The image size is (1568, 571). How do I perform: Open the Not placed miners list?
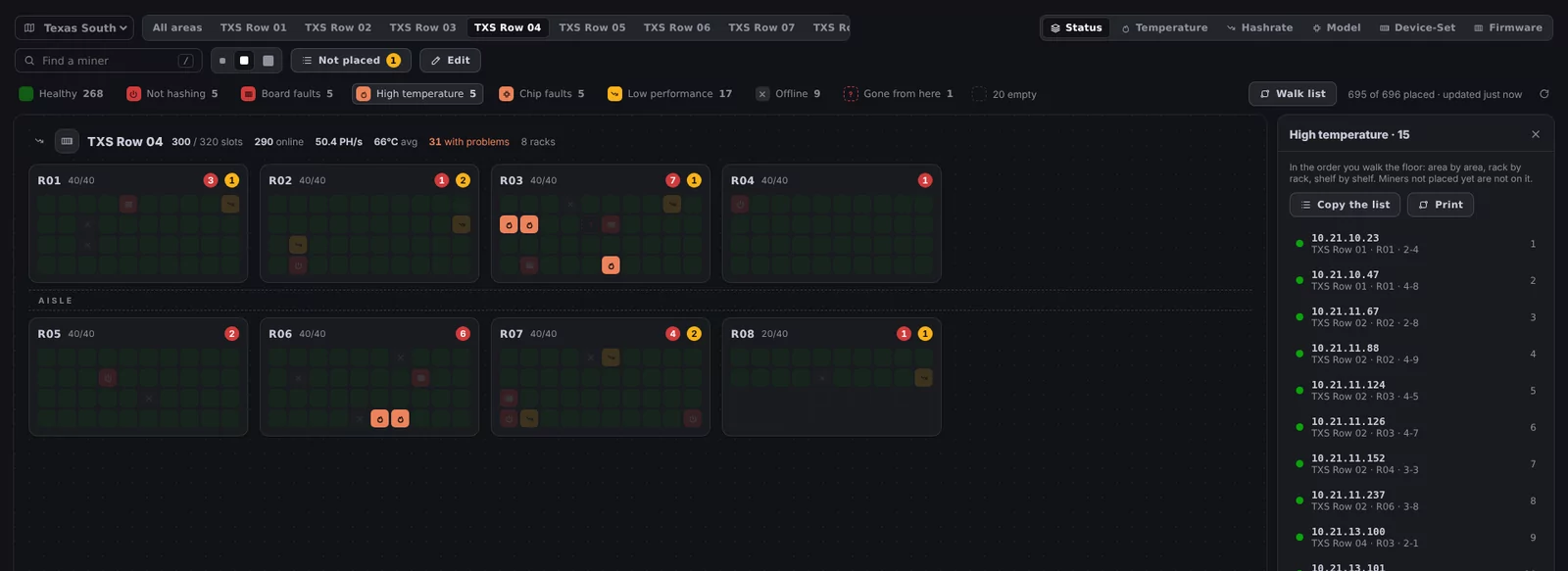[x=351, y=61]
